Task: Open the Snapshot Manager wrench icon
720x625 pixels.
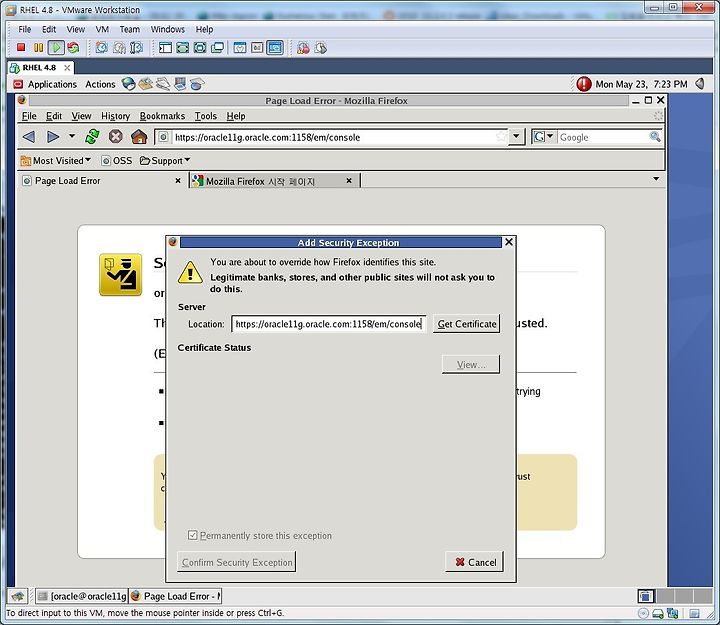Action: [x=136, y=47]
